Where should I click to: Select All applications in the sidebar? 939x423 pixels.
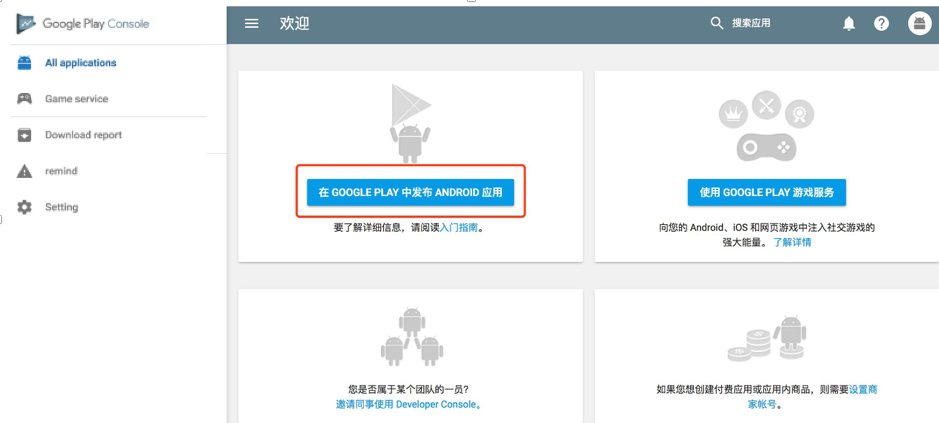coord(81,63)
